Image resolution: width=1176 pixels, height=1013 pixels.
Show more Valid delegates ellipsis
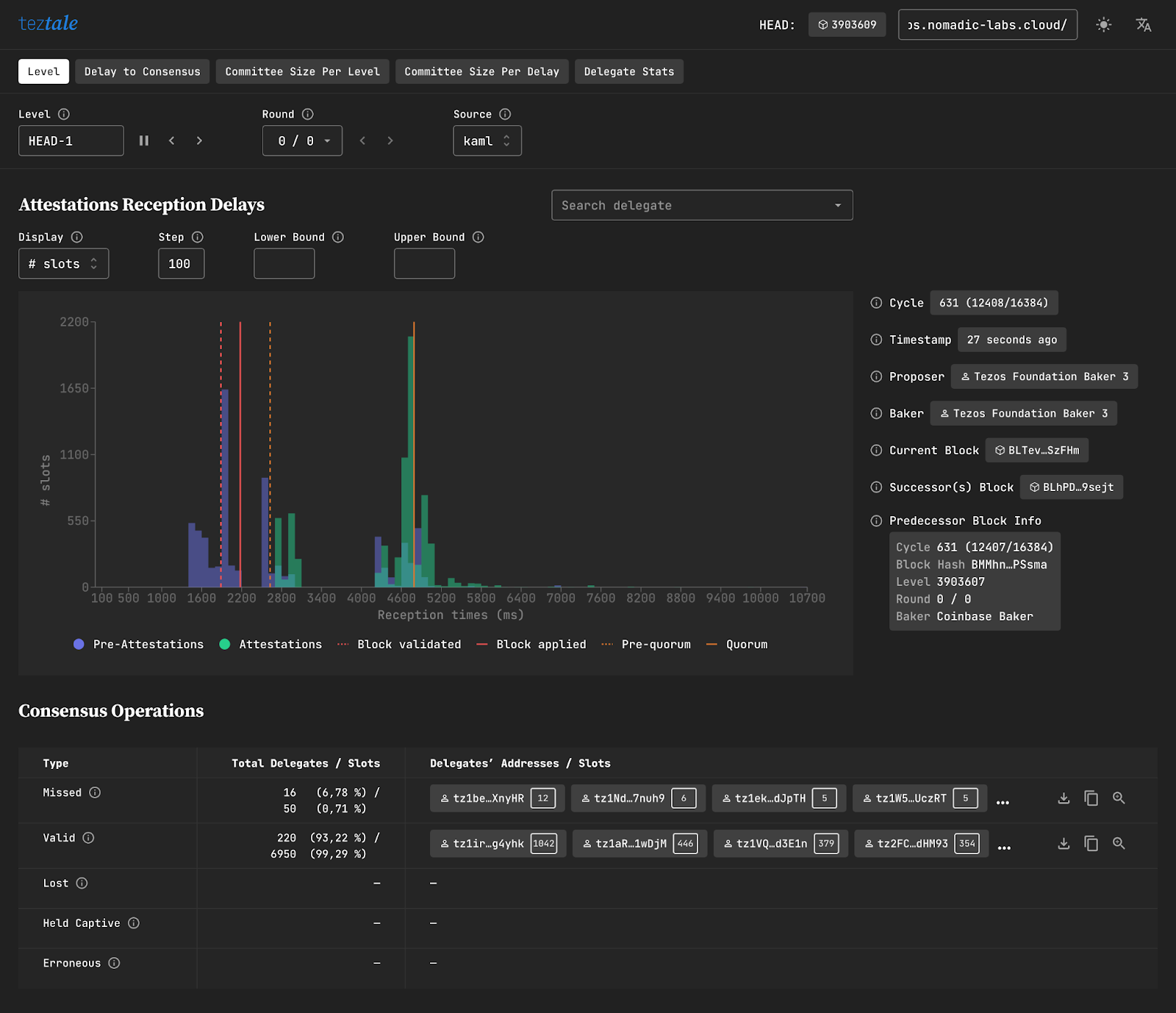tap(1004, 846)
